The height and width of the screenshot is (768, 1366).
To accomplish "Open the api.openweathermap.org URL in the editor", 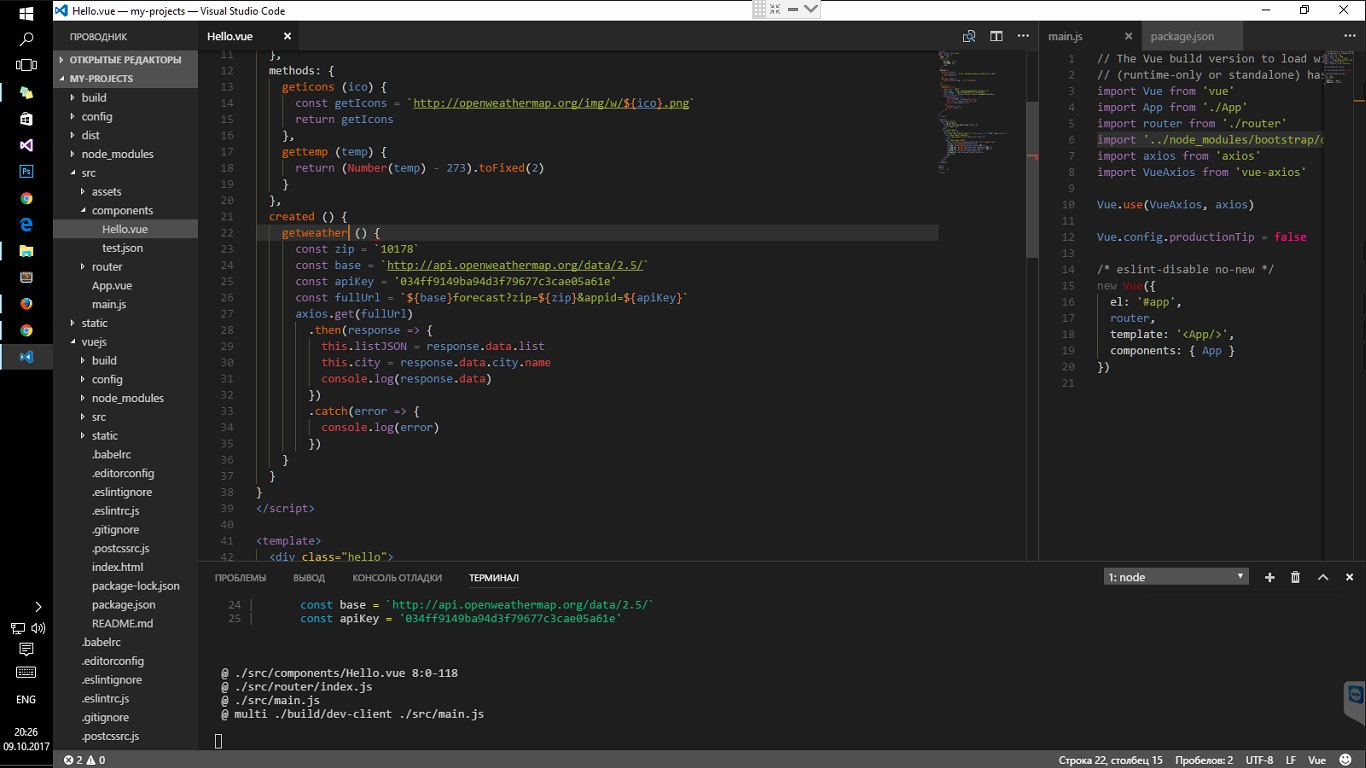I will [517, 265].
